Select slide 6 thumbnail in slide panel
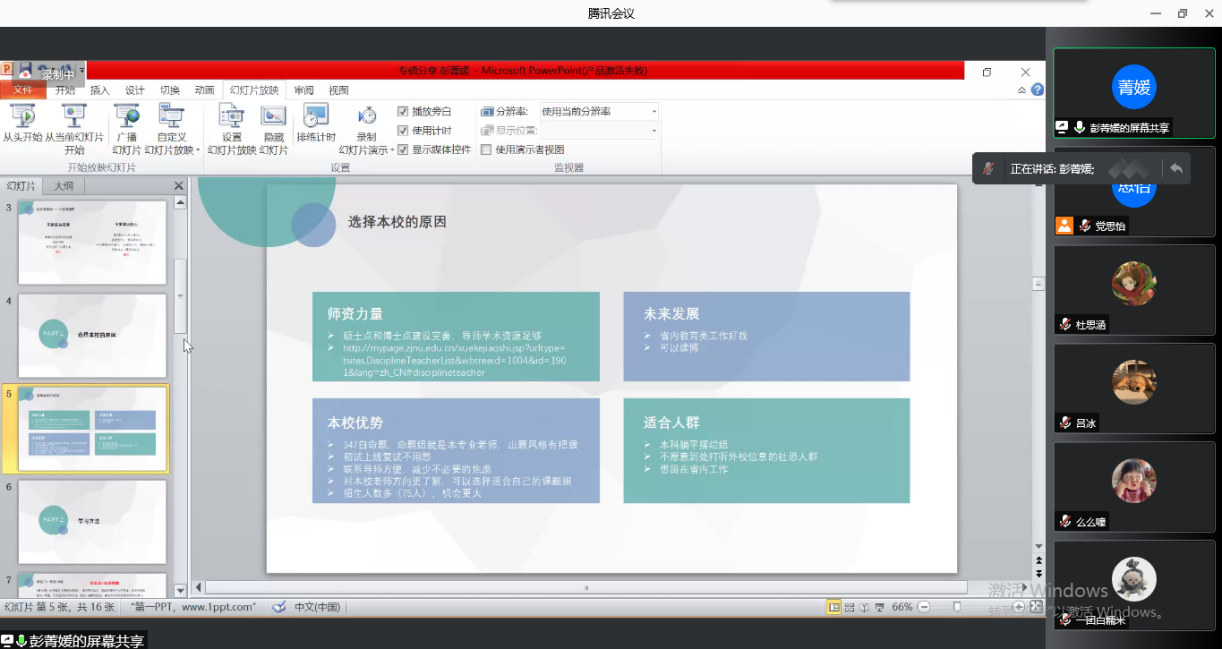 tap(92, 520)
